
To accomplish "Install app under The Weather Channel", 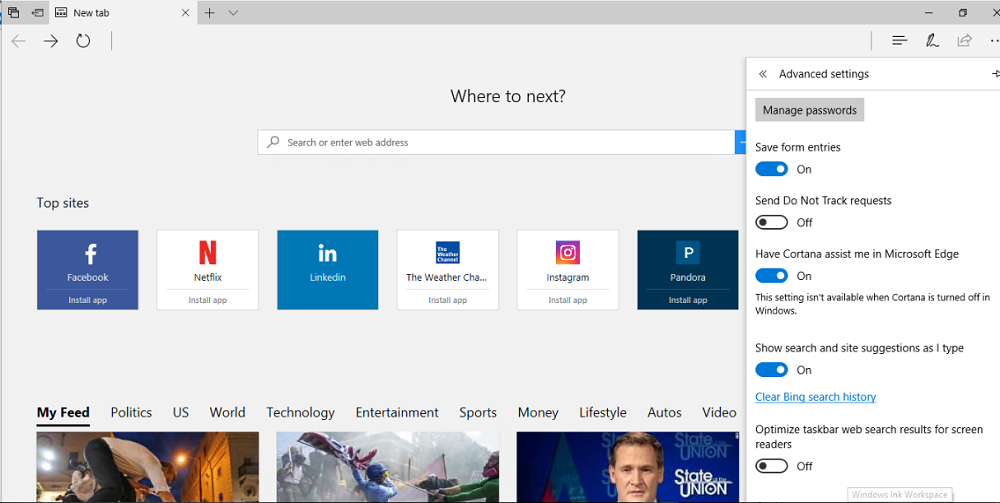I will 448,300.
